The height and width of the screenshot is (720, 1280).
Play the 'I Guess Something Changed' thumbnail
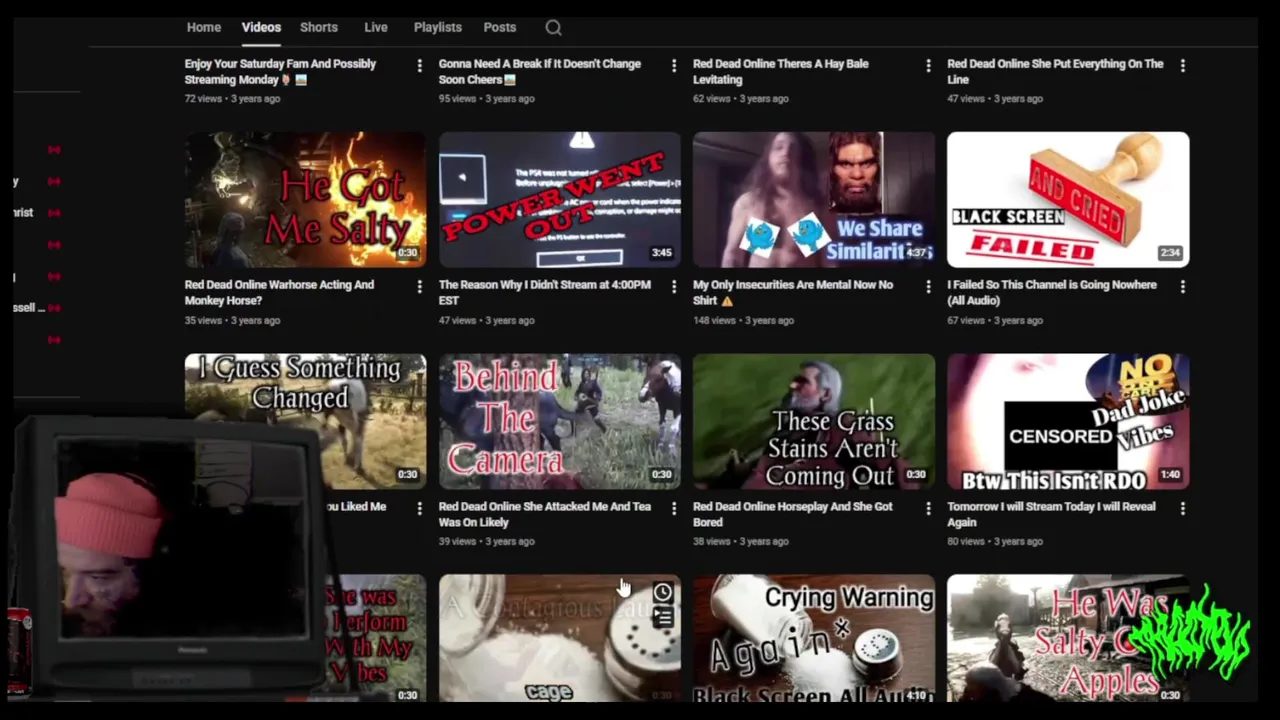pyautogui.click(x=305, y=421)
